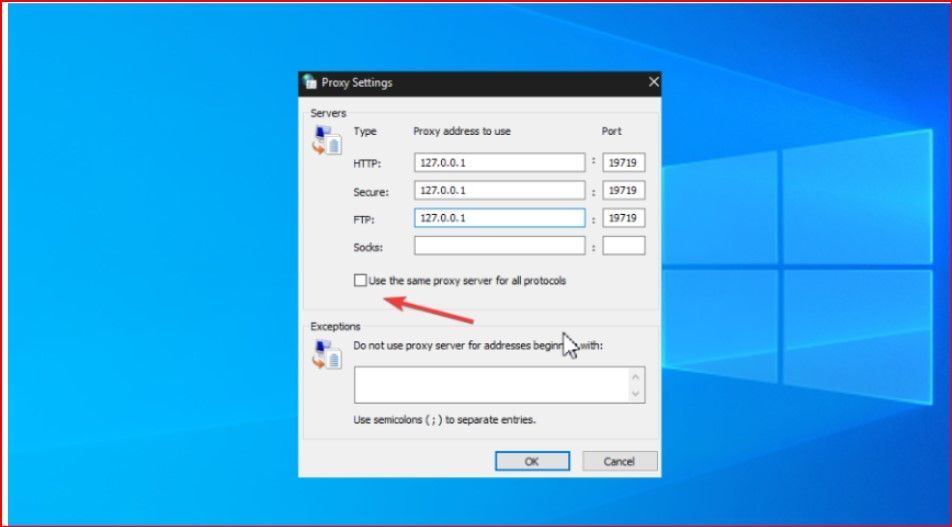Click the Secure proxy address field
Viewport: 952px width, 527px height.
click(x=500, y=191)
